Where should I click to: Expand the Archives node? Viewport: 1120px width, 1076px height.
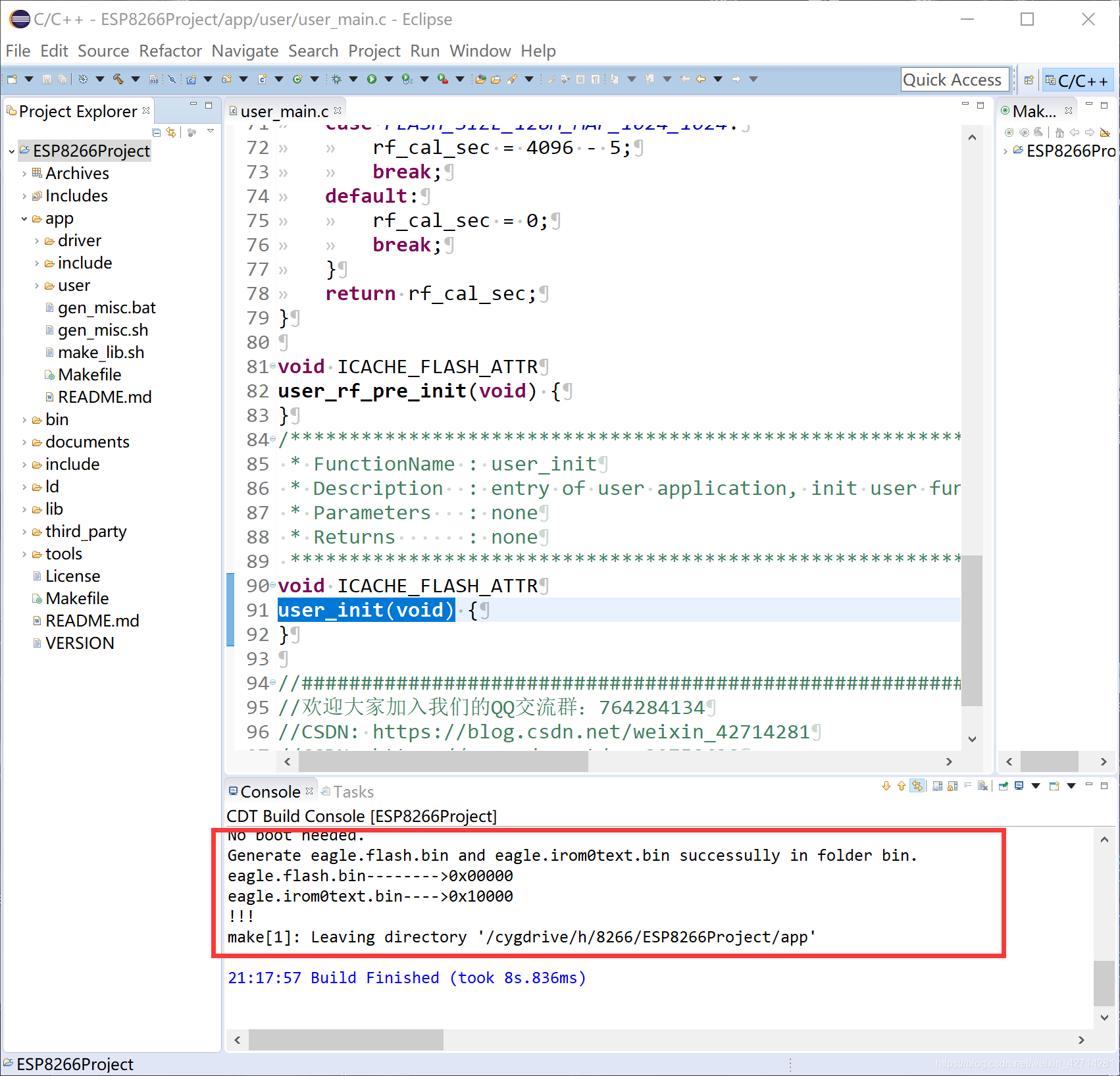pyautogui.click(x=24, y=174)
